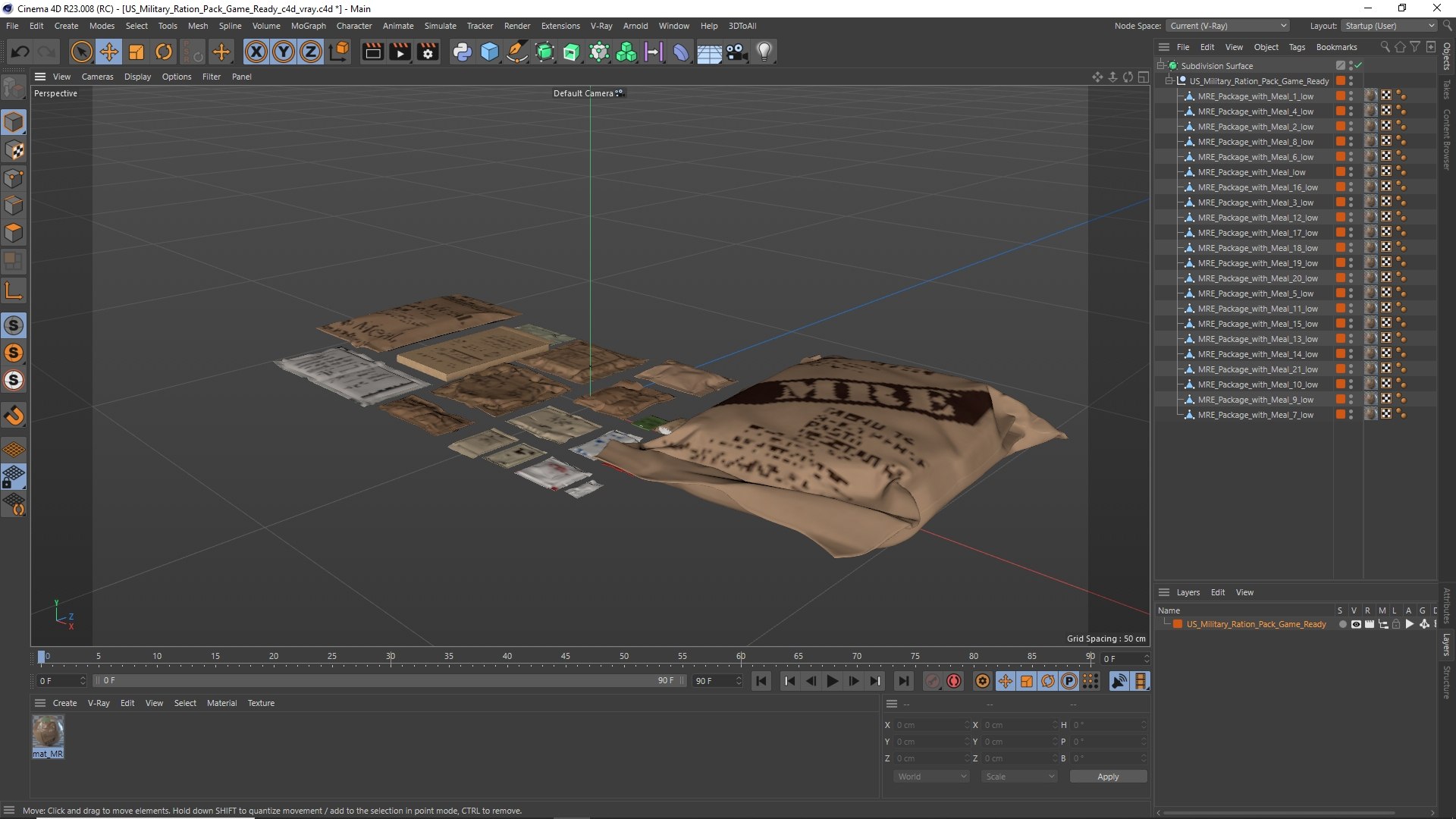Toggle Y axis lock
This screenshot has width=1456, height=819.
click(x=284, y=52)
